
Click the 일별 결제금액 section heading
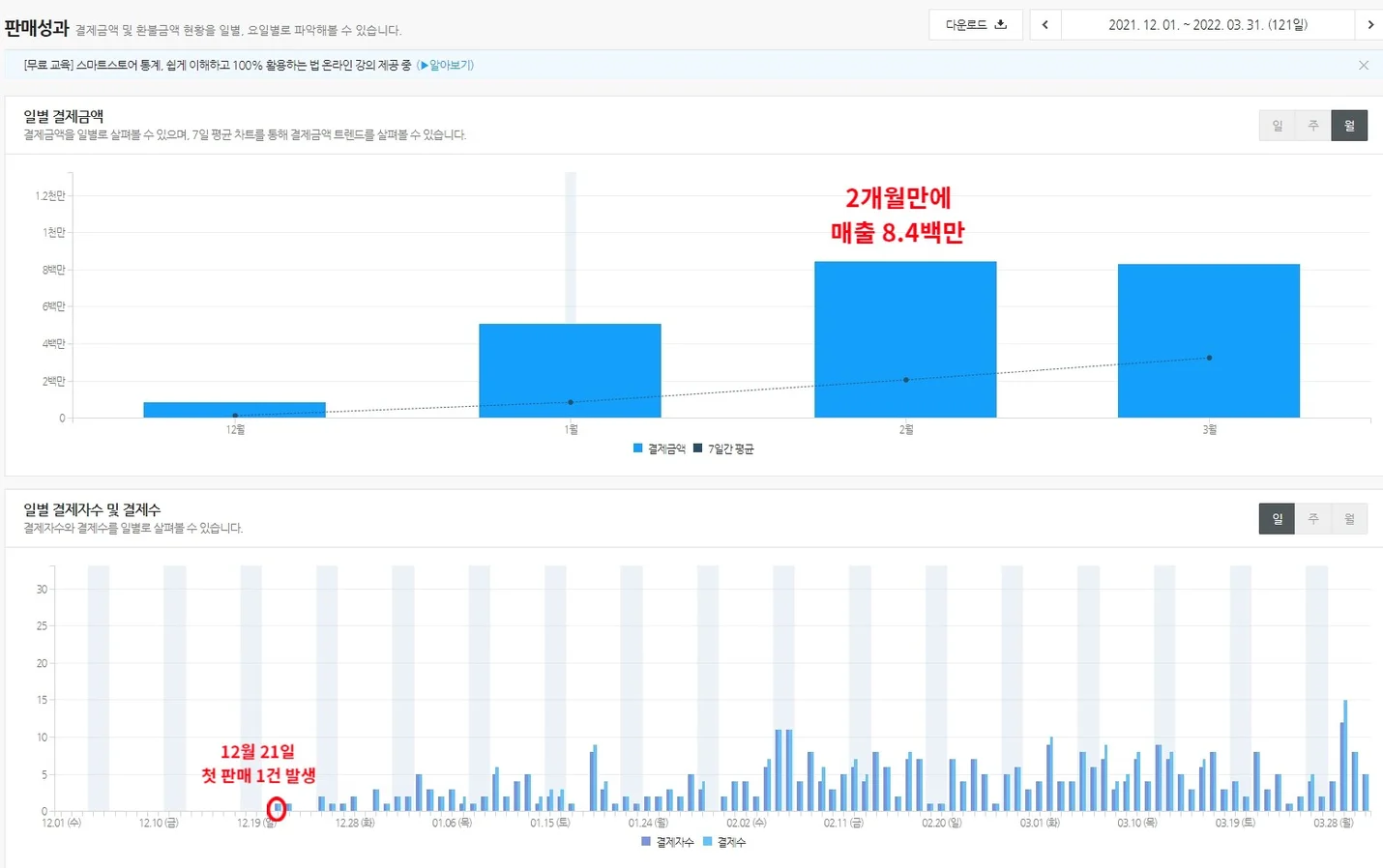(x=64, y=115)
